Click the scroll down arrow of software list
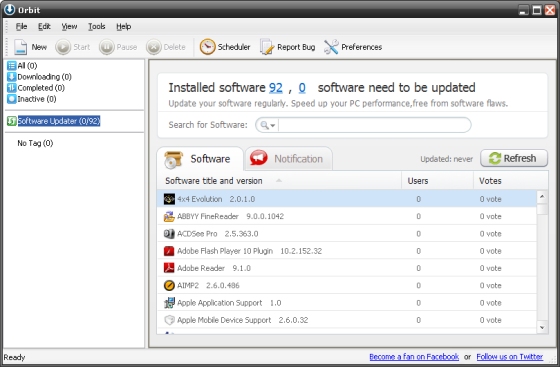Screen dimensions: 560x367 click(542, 327)
